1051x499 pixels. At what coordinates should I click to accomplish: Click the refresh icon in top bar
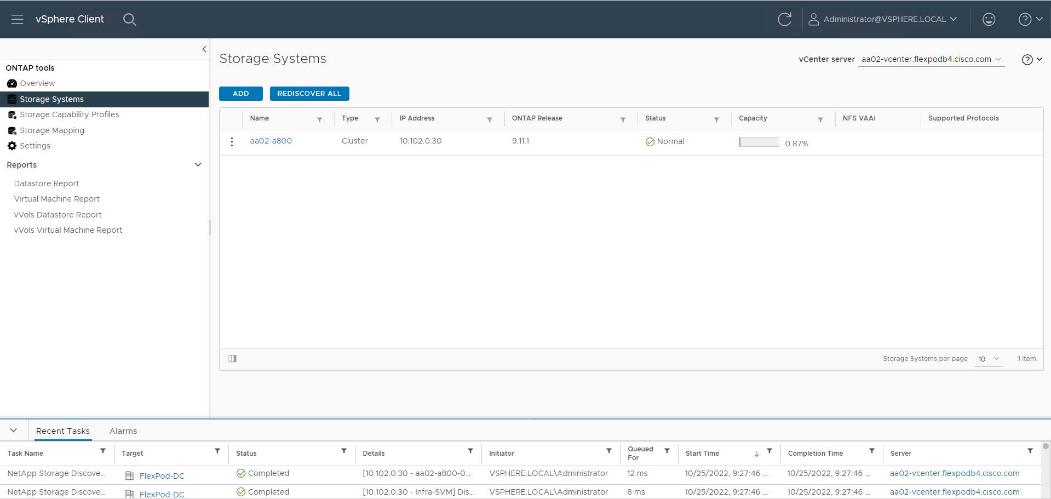pos(784,19)
